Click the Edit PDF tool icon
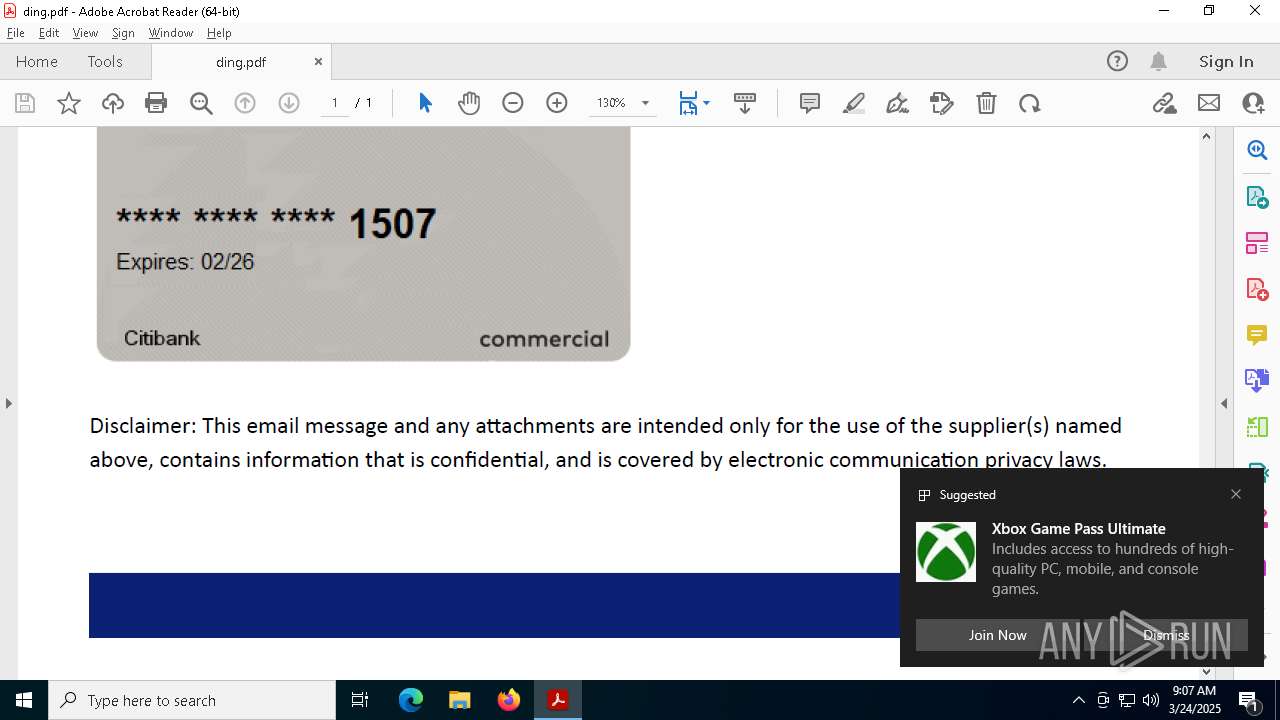This screenshot has width=1280, height=720. (942, 103)
